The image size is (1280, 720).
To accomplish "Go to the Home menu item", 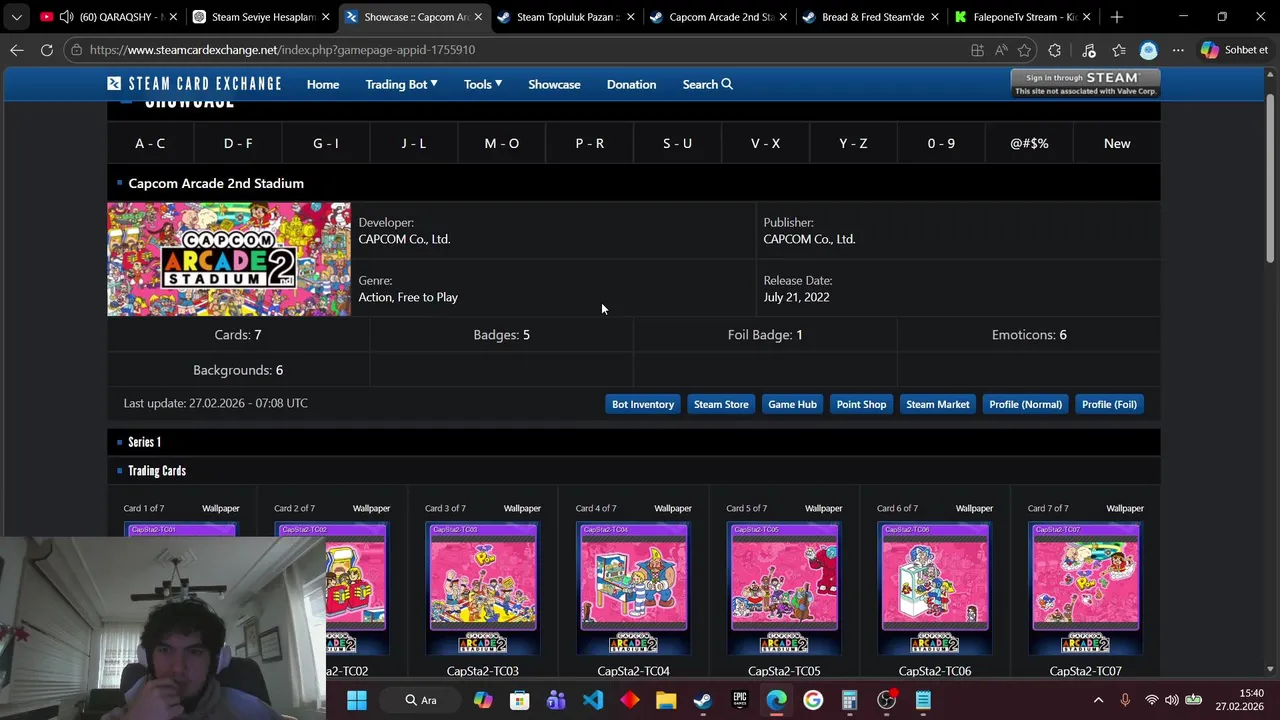I will point(323,84).
